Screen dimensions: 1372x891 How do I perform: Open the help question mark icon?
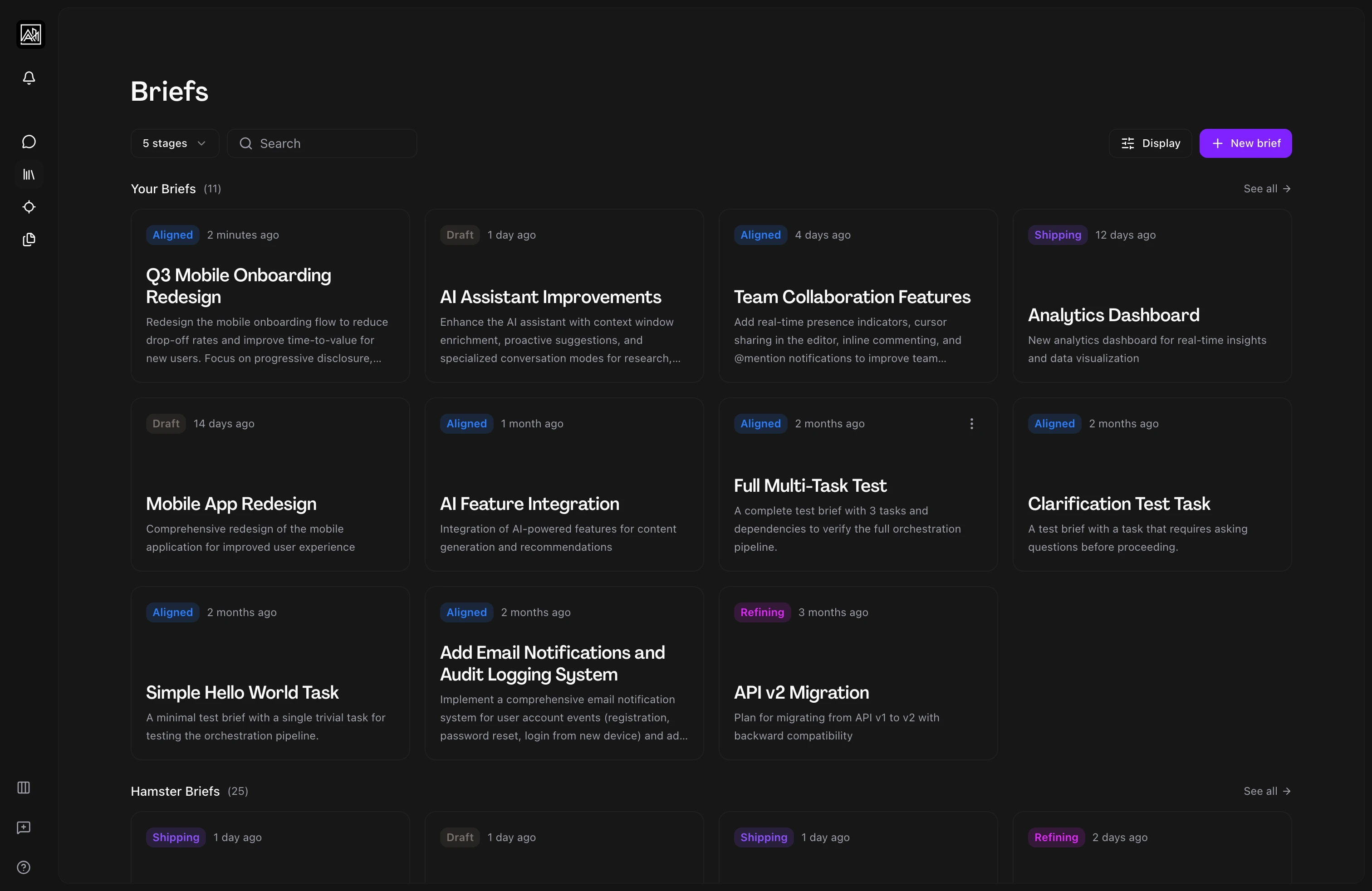click(24, 867)
